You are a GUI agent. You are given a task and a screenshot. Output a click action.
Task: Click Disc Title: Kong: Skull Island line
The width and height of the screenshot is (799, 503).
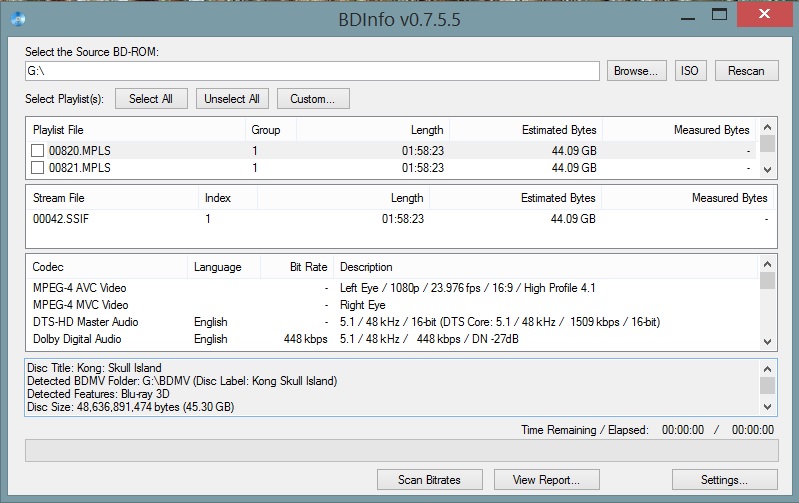pos(94,368)
